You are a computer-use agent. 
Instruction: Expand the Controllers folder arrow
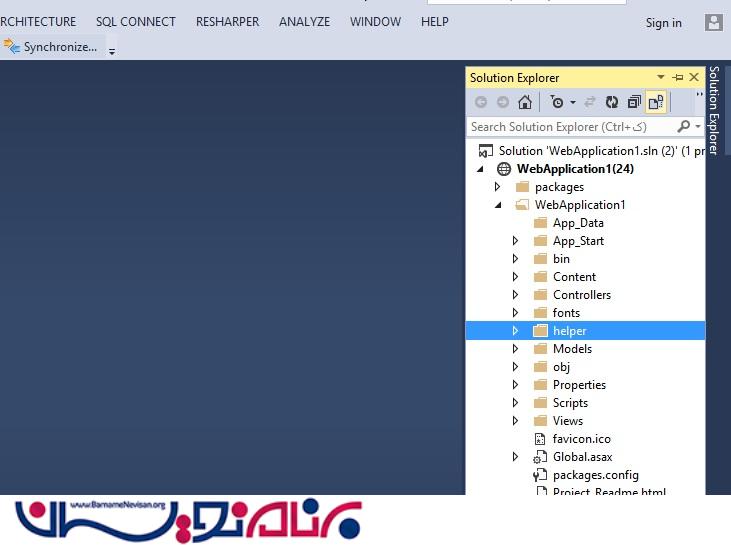[515, 295]
